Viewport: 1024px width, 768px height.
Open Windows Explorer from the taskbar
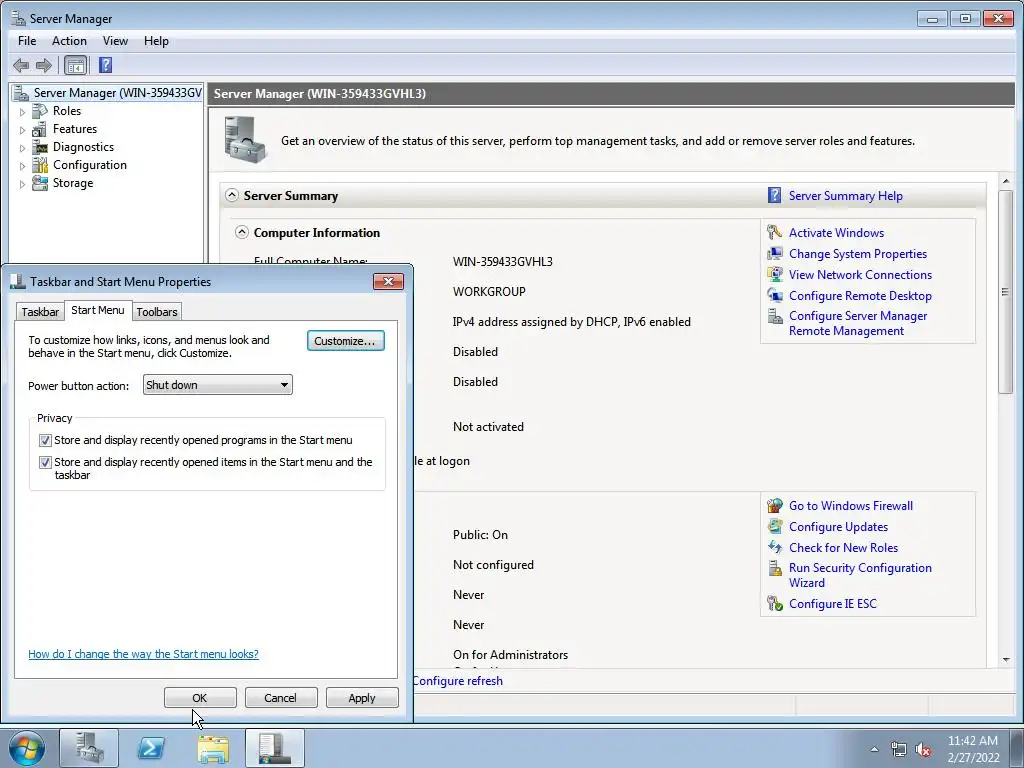point(213,748)
